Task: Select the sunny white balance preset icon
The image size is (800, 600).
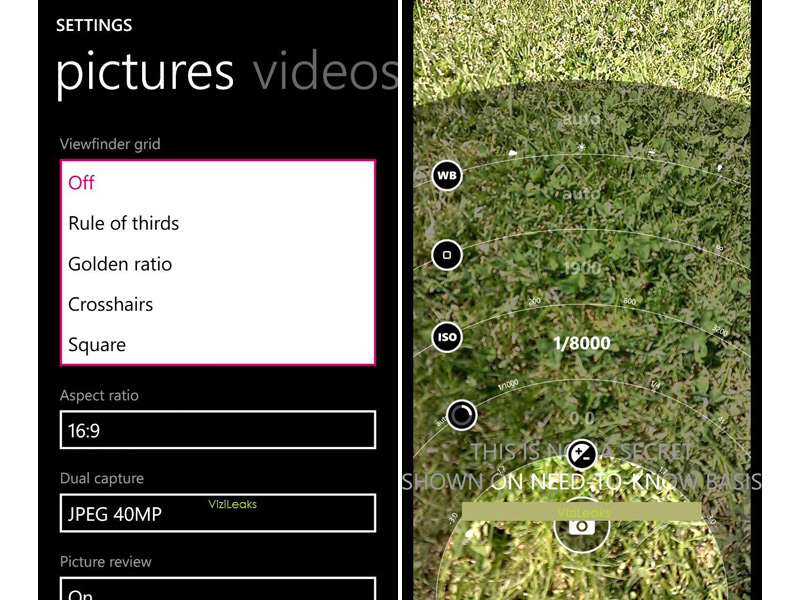Action: click(x=581, y=148)
